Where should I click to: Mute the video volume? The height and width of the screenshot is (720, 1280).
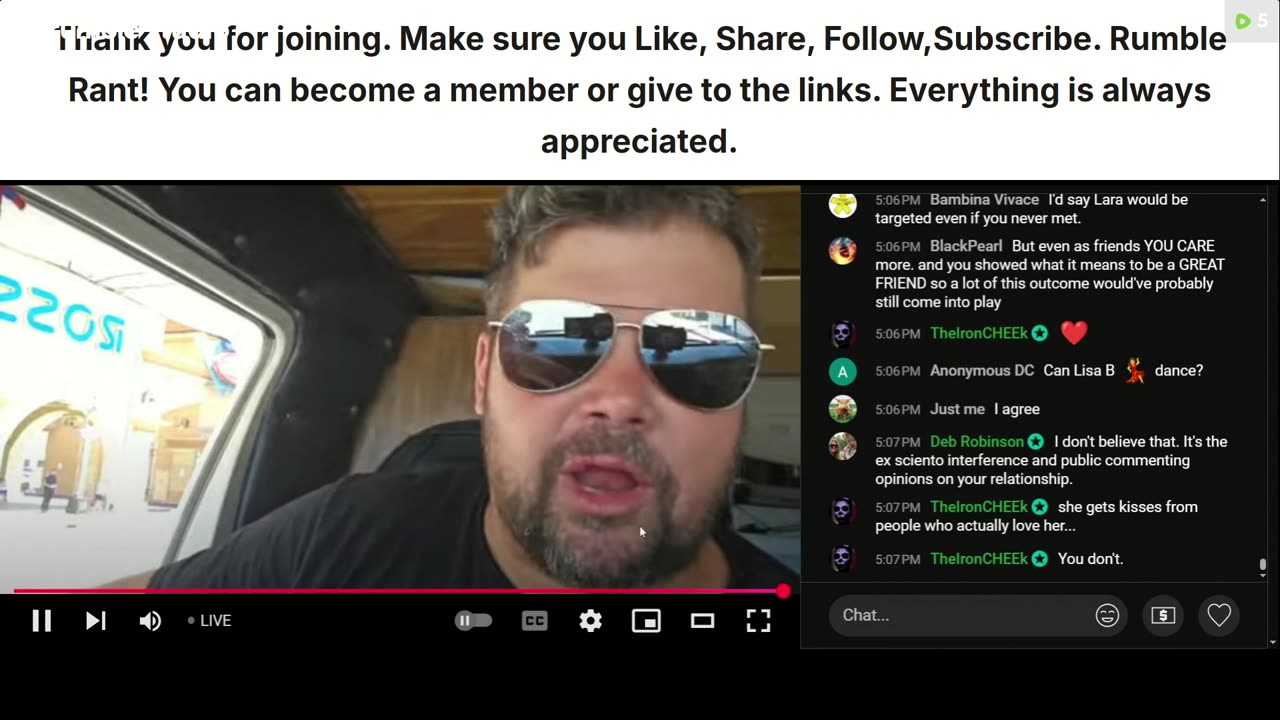pos(150,621)
